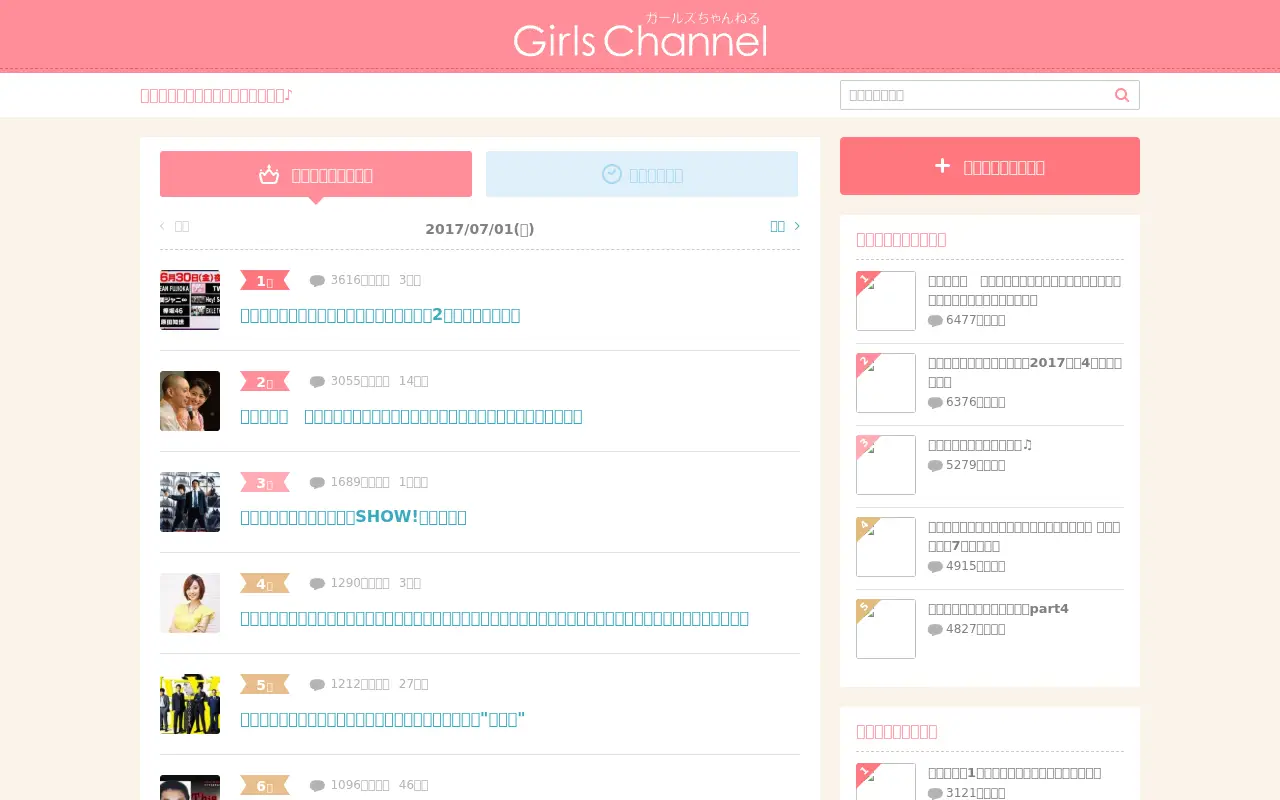
Task: Go to next day with right chevron
Action: point(785,226)
